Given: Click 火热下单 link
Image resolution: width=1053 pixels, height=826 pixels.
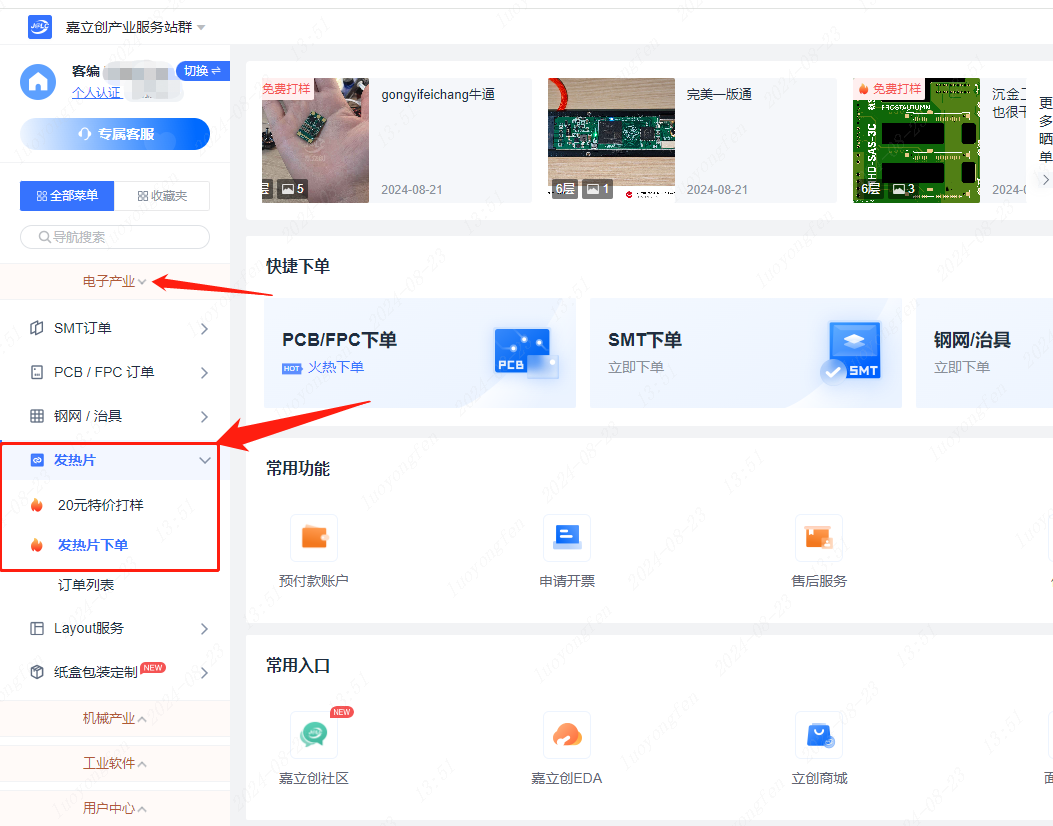Looking at the screenshot, I should pyautogui.click(x=336, y=367).
